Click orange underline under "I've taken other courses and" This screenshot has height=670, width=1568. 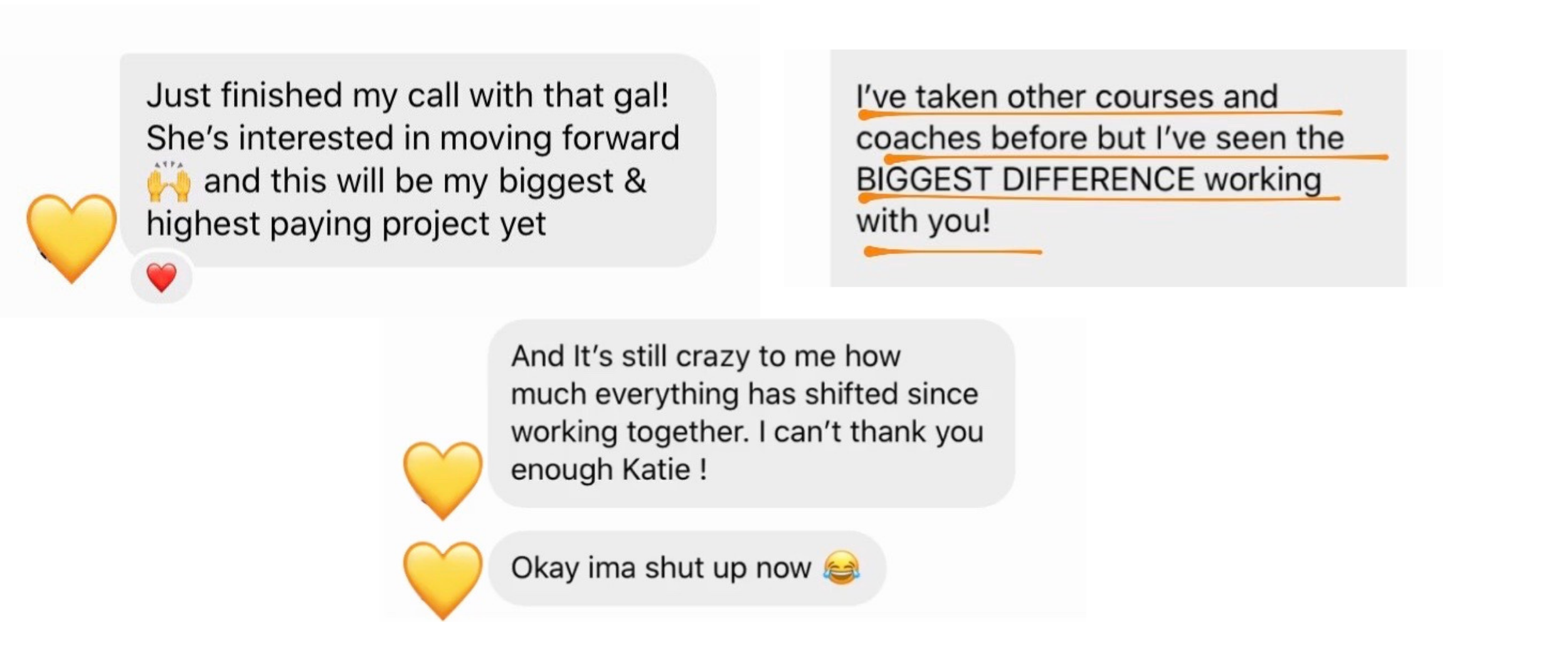coord(1100,114)
